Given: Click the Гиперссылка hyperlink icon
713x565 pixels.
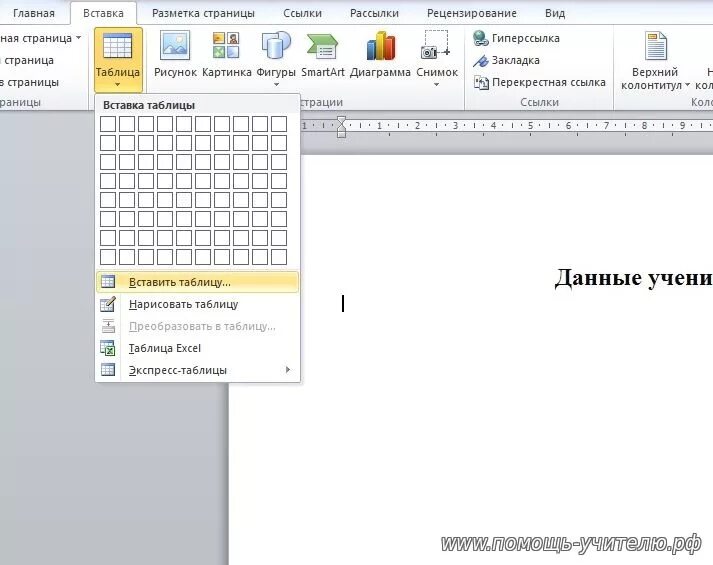Looking at the screenshot, I should [480, 38].
